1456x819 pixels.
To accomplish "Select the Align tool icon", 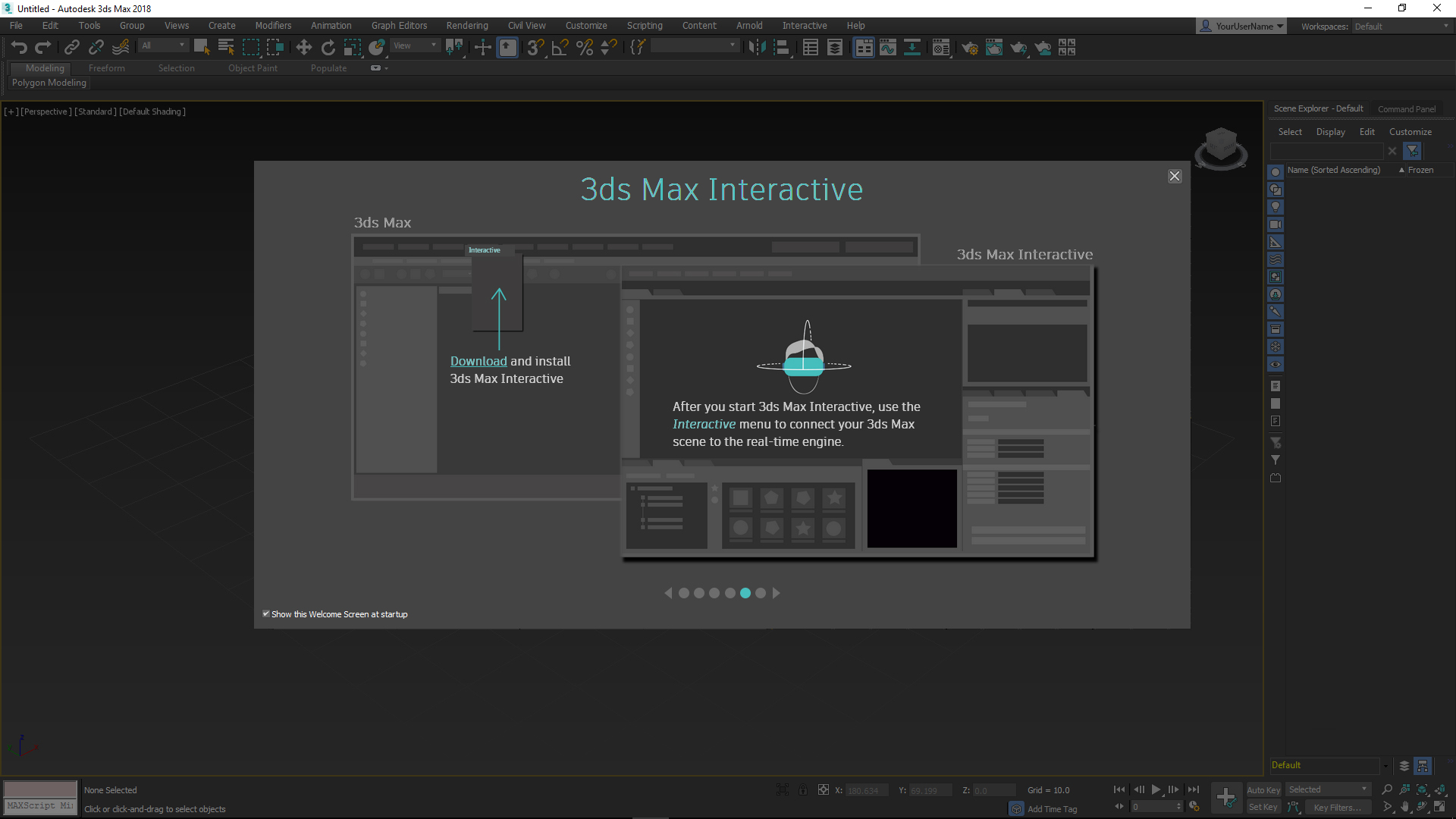I will tap(508, 47).
